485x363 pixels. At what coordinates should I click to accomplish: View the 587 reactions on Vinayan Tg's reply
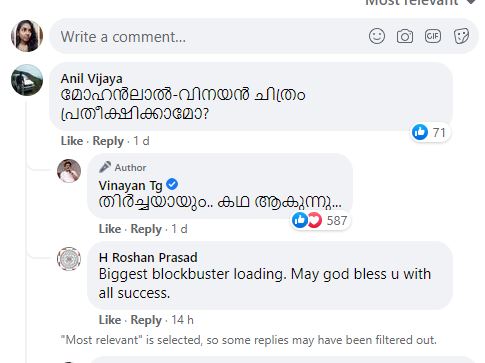click(x=320, y=220)
